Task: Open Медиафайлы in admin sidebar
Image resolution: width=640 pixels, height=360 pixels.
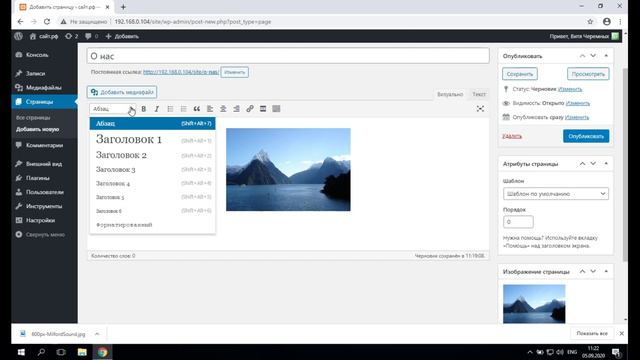Action: coord(44,88)
